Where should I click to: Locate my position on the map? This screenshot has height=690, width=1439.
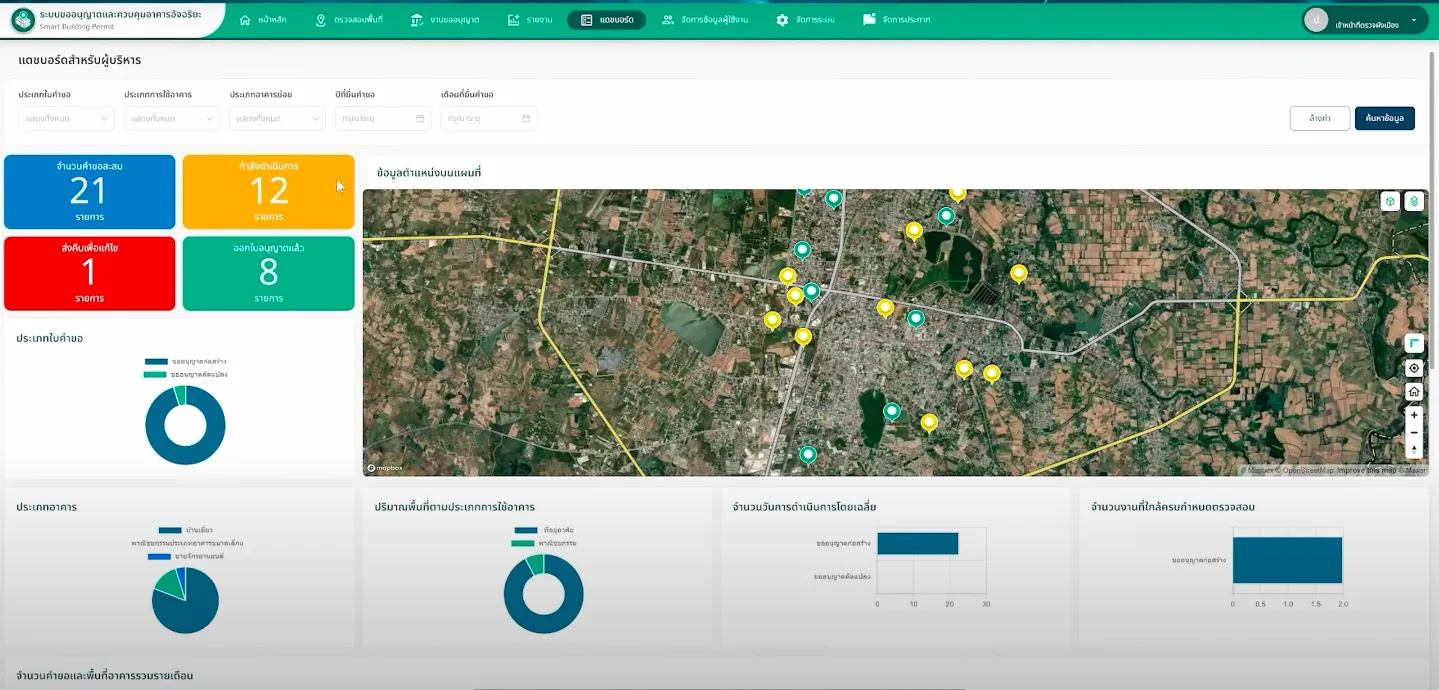(1414, 368)
